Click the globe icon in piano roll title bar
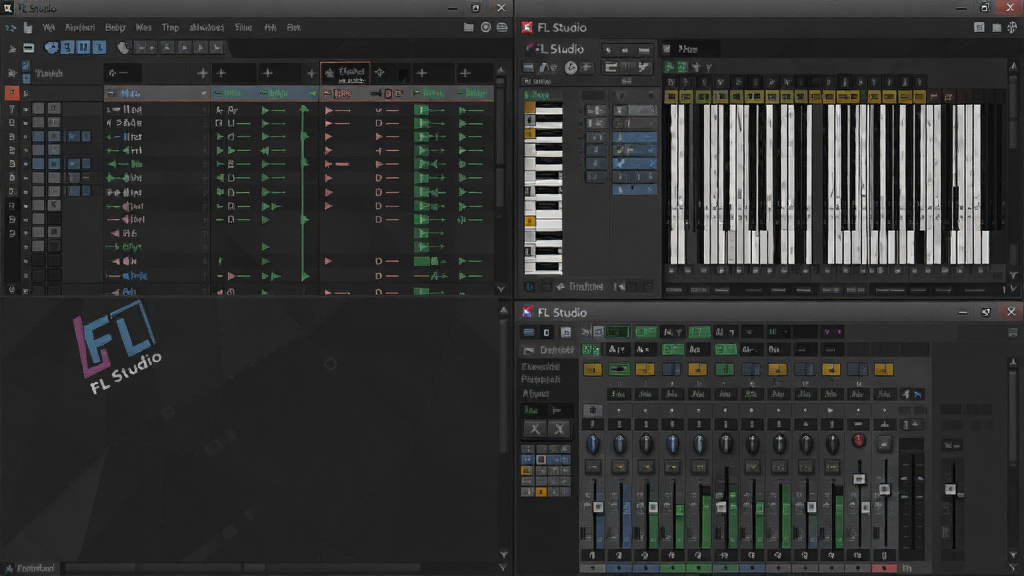This screenshot has width=1024, height=576. (x=1012, y=27)
